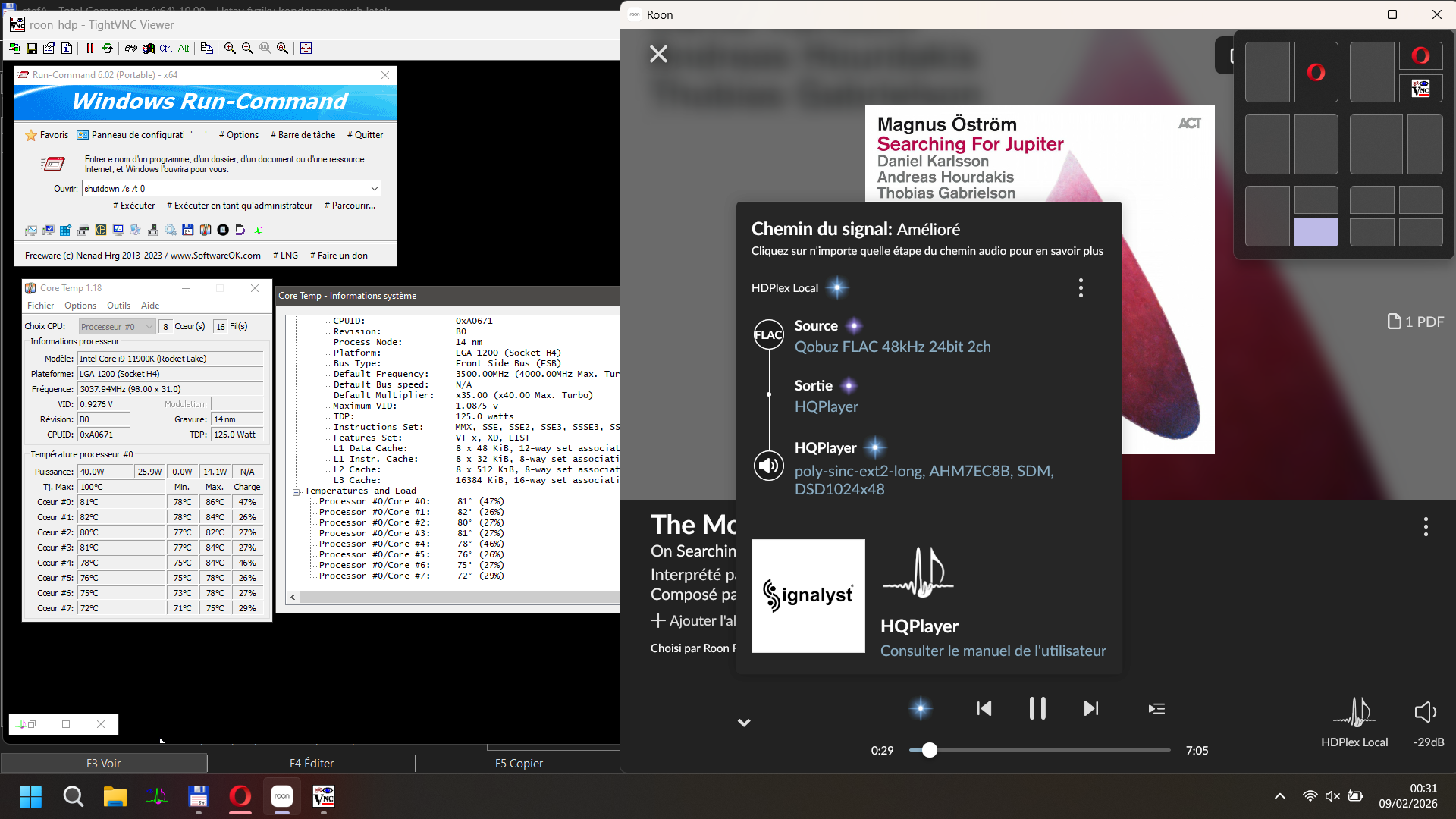
Task: Click TightVNC zoom in magnifier icon
Action: (230, 49)
